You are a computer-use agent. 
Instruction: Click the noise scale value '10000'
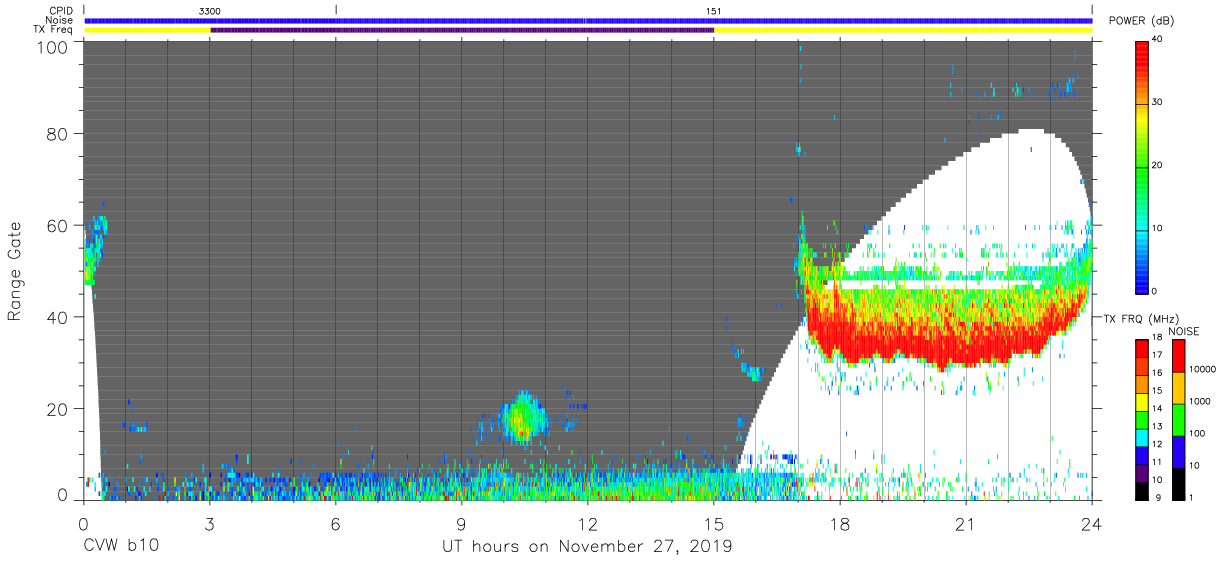tap(1202, 369)
